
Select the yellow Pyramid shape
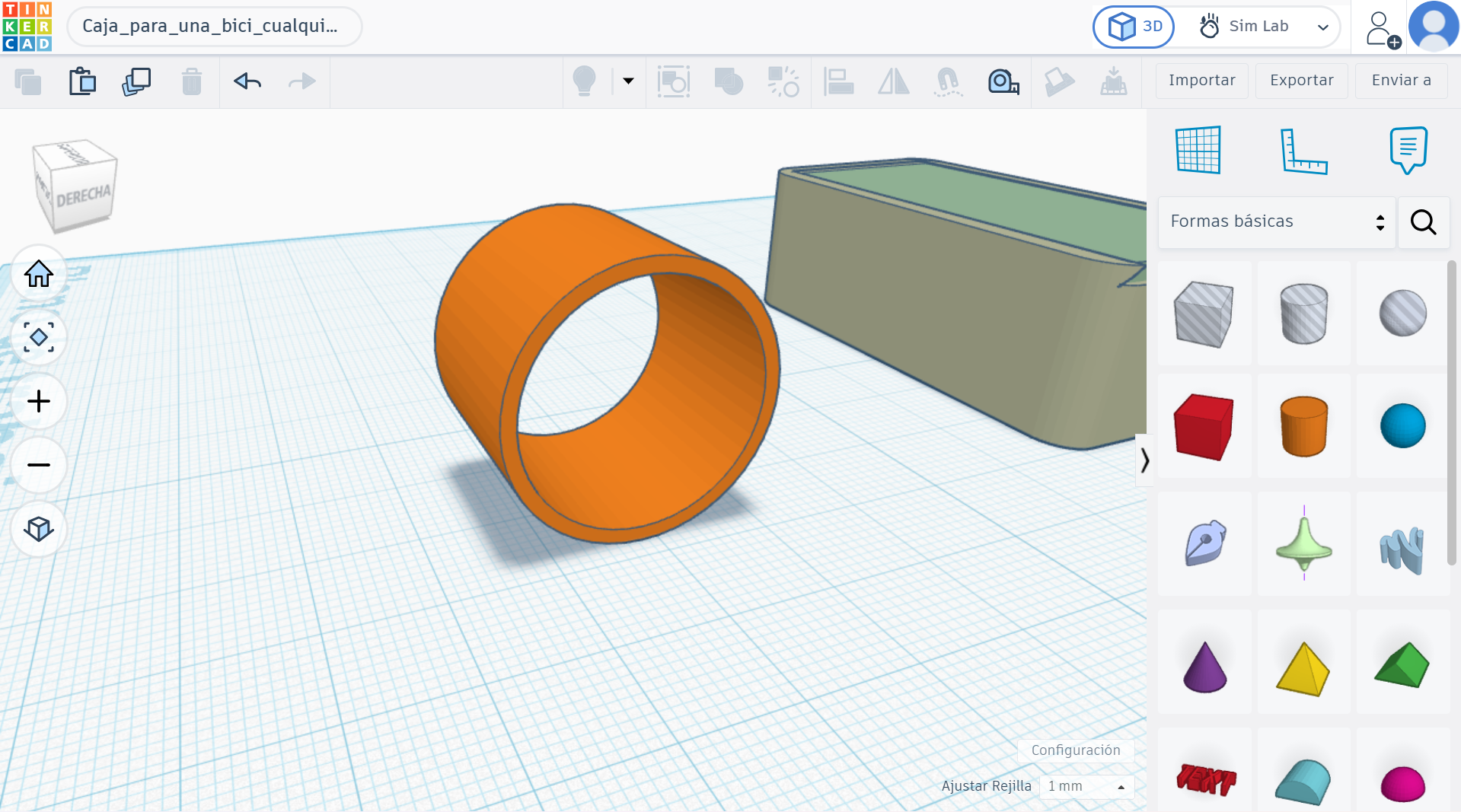tap(1303, 662)
